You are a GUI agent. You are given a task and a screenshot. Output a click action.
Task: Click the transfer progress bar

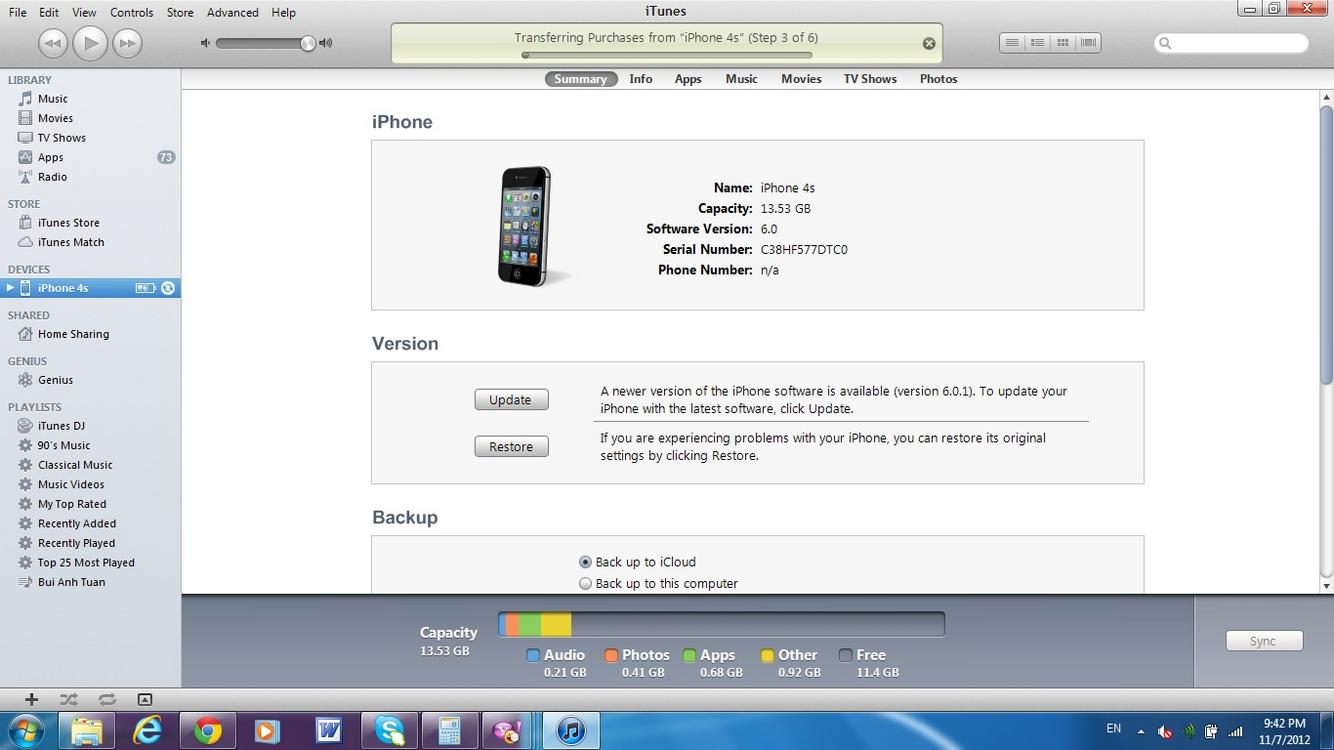[667, 55]
